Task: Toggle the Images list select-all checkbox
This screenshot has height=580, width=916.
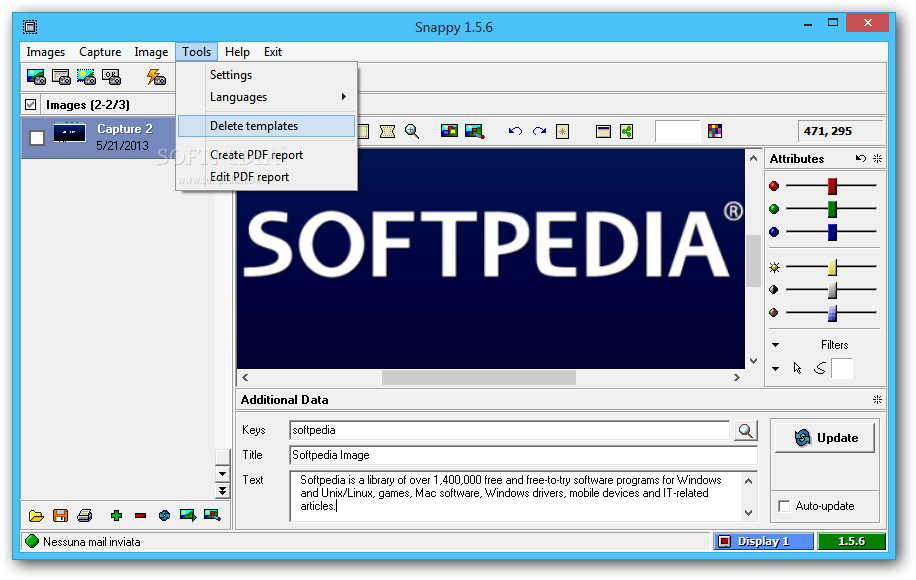Action: tap(31, 105)
